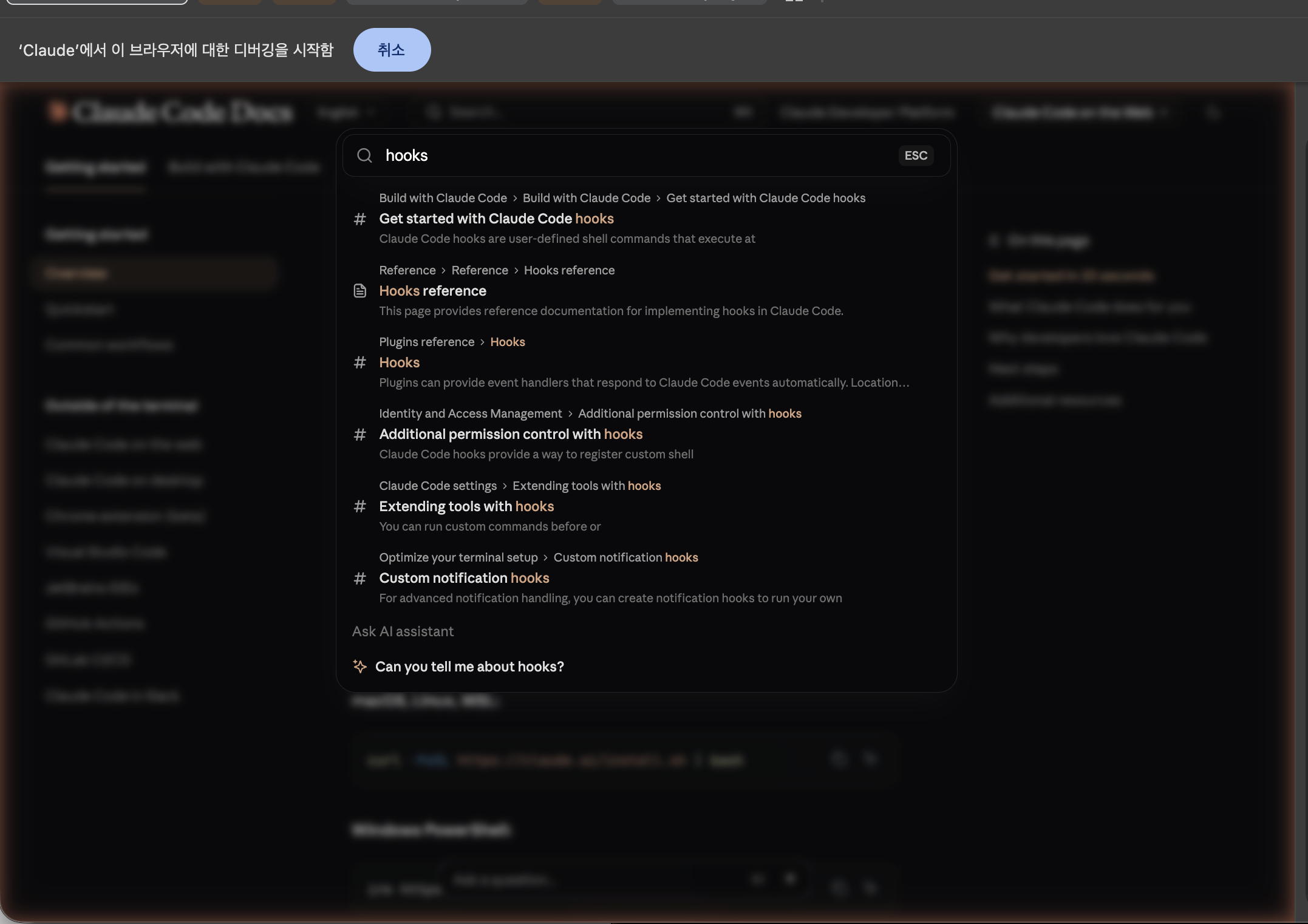Click the "Plugins reference" breadcrumb text
This screenshot has width=1308, height=924.
click(x=427, y=342)
